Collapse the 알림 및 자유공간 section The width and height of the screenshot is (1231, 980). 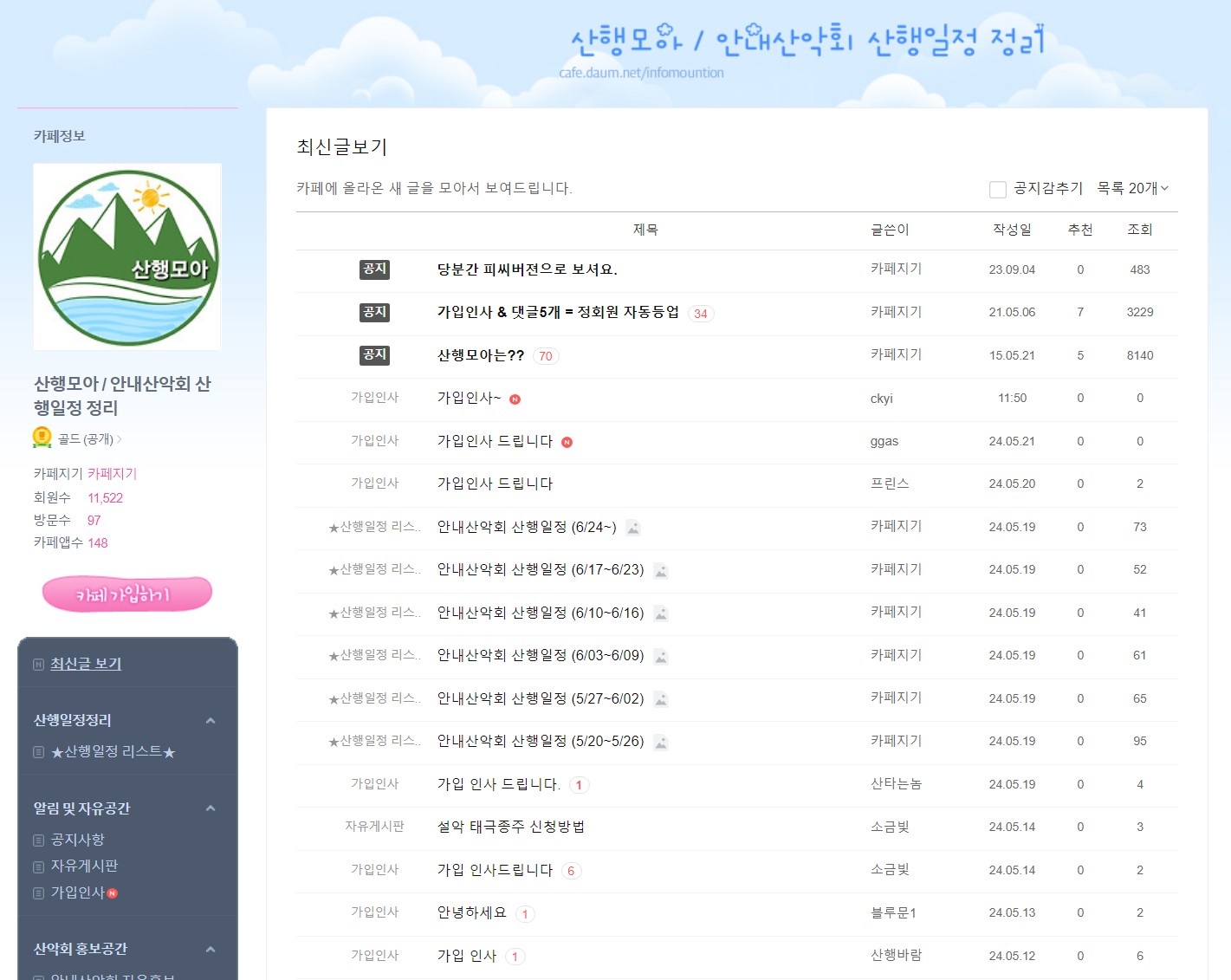click(209, 808)
